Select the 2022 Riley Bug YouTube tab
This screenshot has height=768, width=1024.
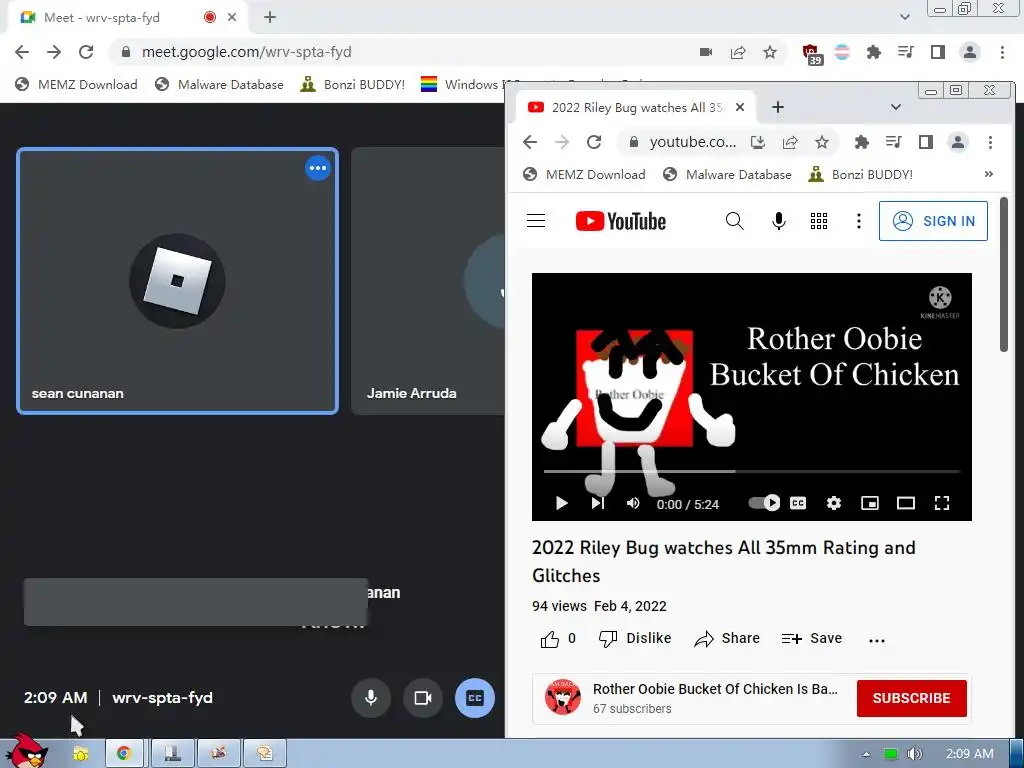[x=637, y=107]
